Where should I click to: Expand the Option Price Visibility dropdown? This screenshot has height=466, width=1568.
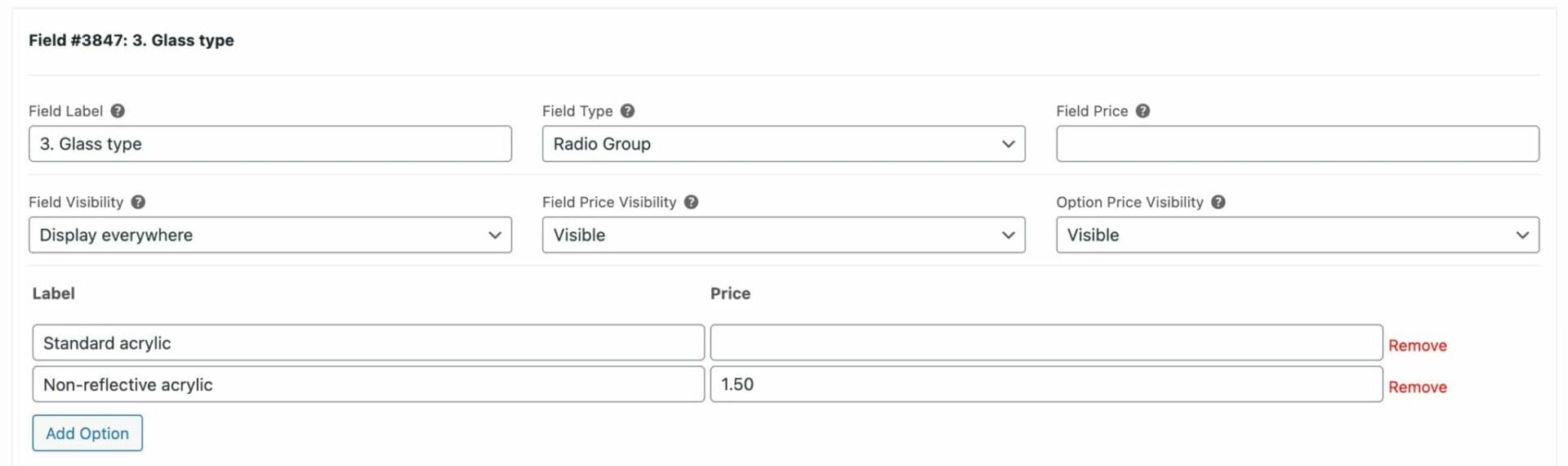[x=1298, y=235]
